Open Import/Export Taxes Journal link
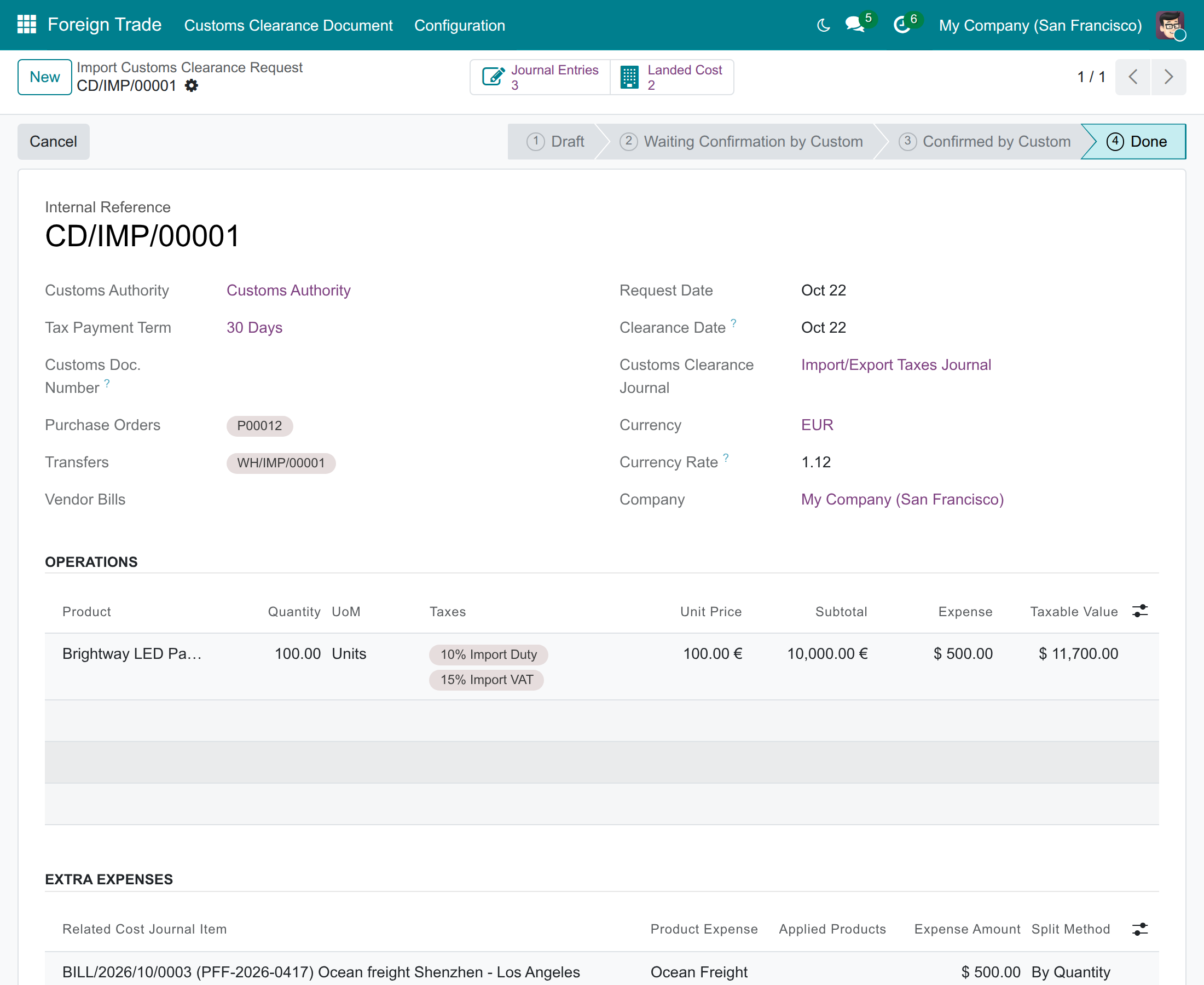The height and width of the screenshot is (985, 1204). [896, 365]
